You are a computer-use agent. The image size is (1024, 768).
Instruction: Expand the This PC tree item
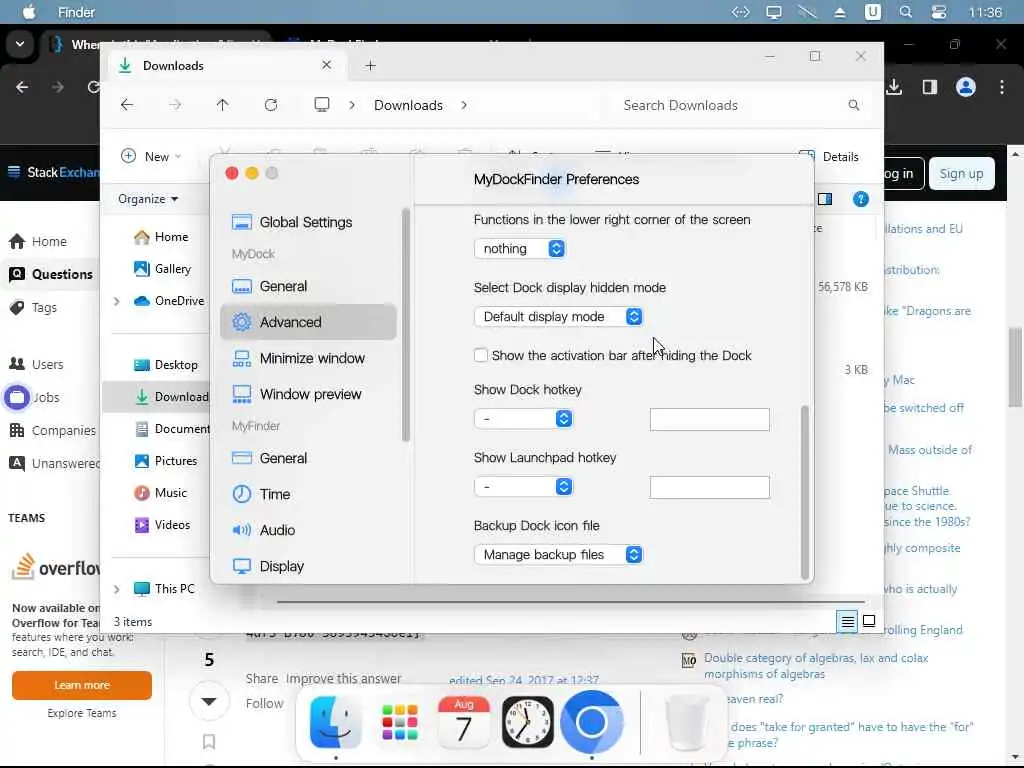point(116,589)
